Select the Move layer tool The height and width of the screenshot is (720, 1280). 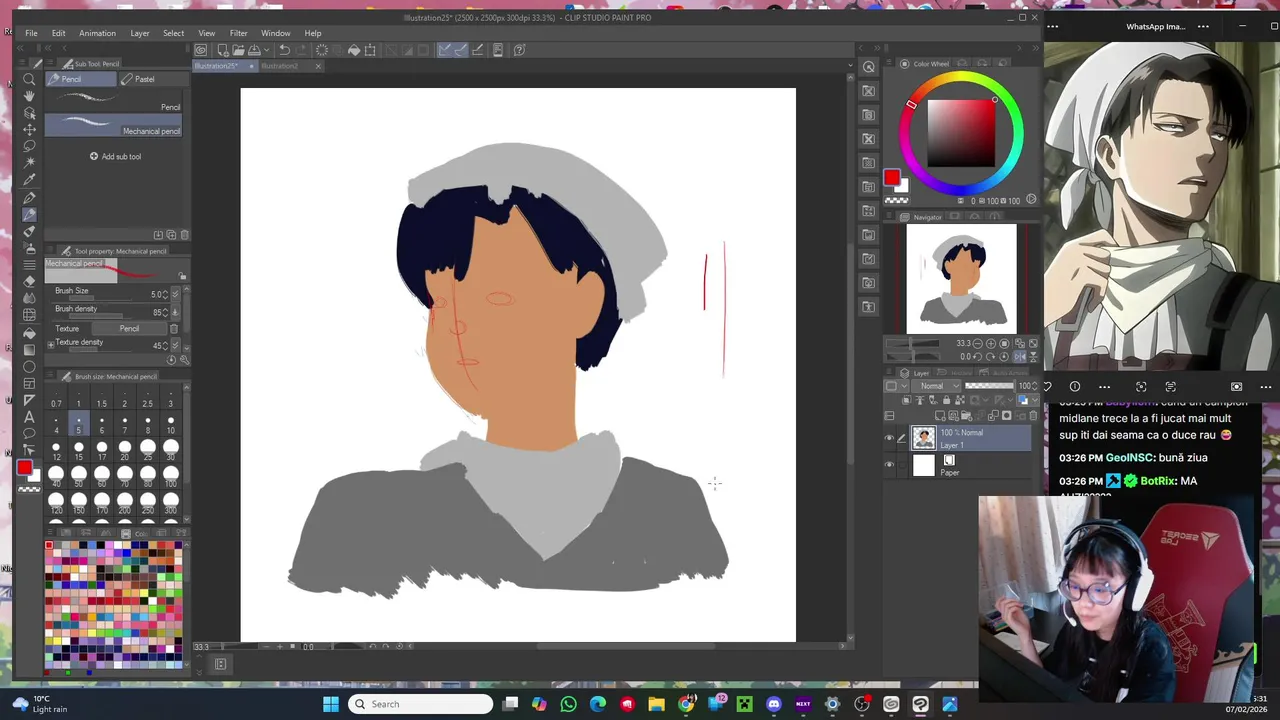[x=29, y=130]
